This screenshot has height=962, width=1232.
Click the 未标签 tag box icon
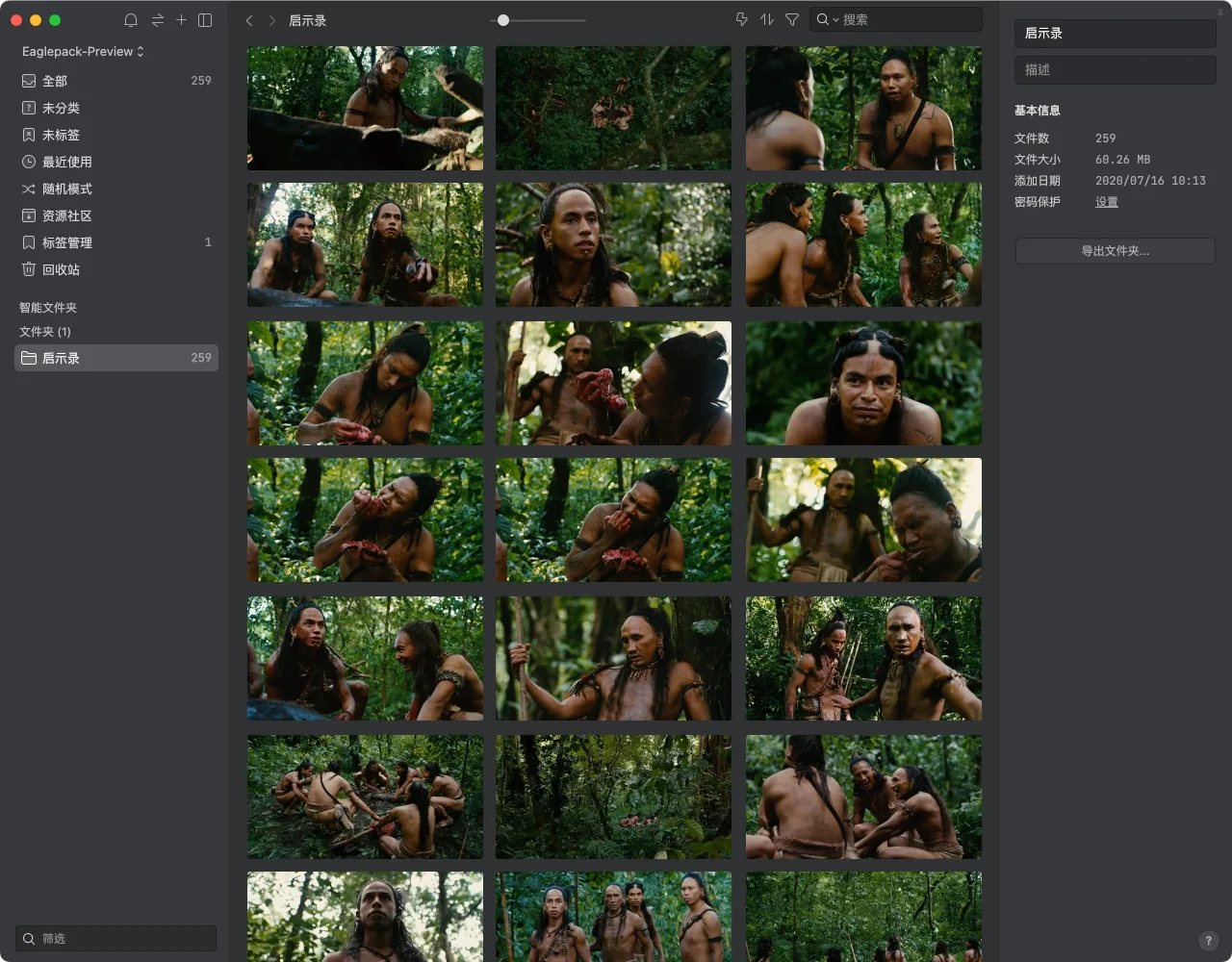29,135
